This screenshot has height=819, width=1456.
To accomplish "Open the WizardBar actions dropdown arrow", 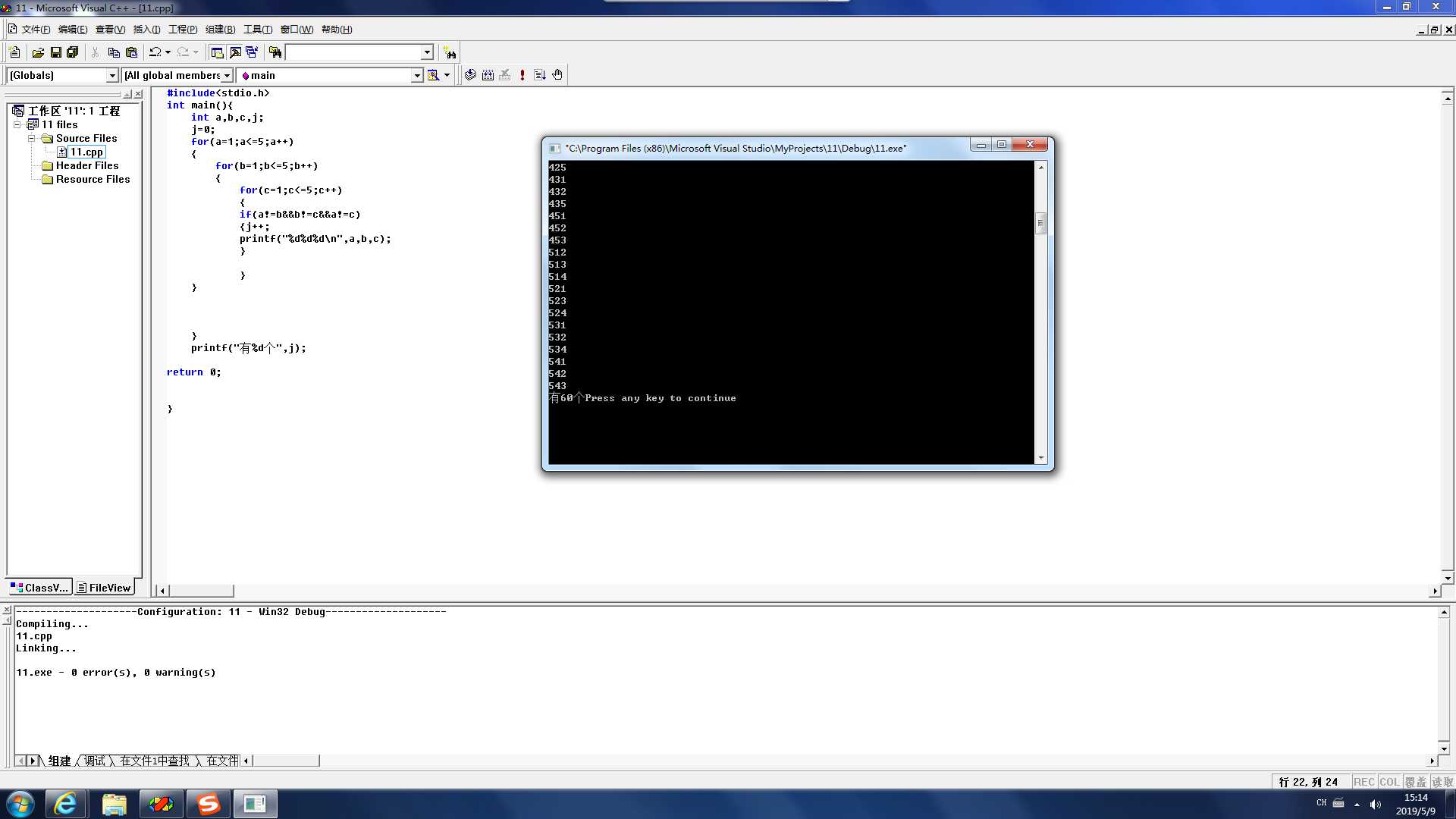I will pos(447,75).
